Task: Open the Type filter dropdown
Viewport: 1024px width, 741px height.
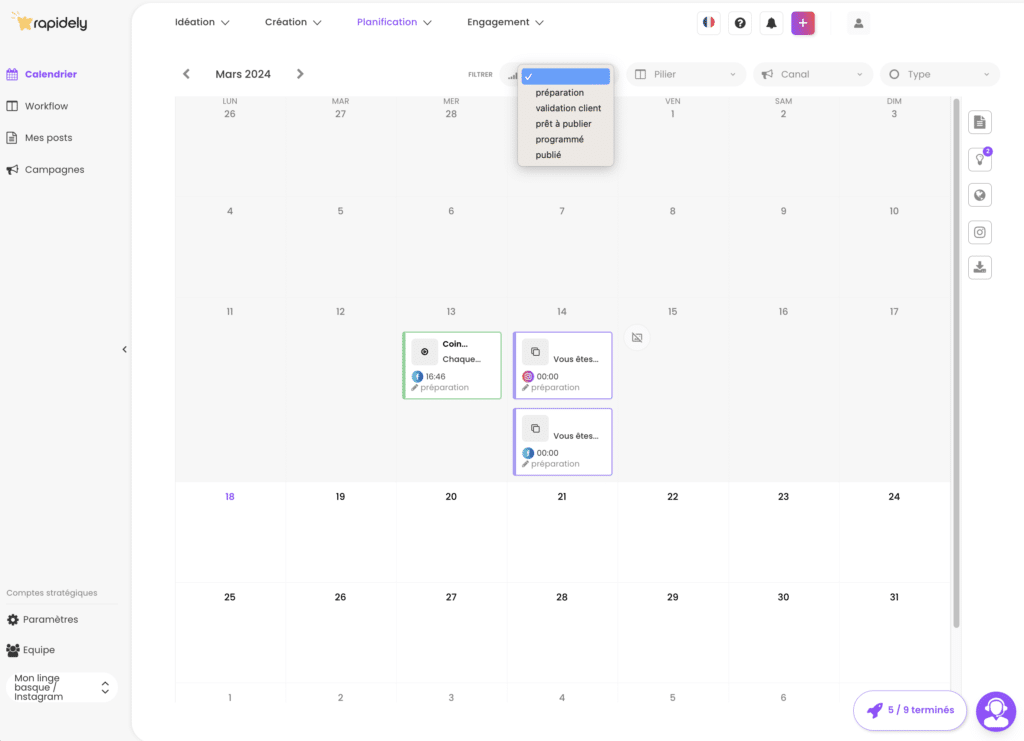Action: point(939,74)
